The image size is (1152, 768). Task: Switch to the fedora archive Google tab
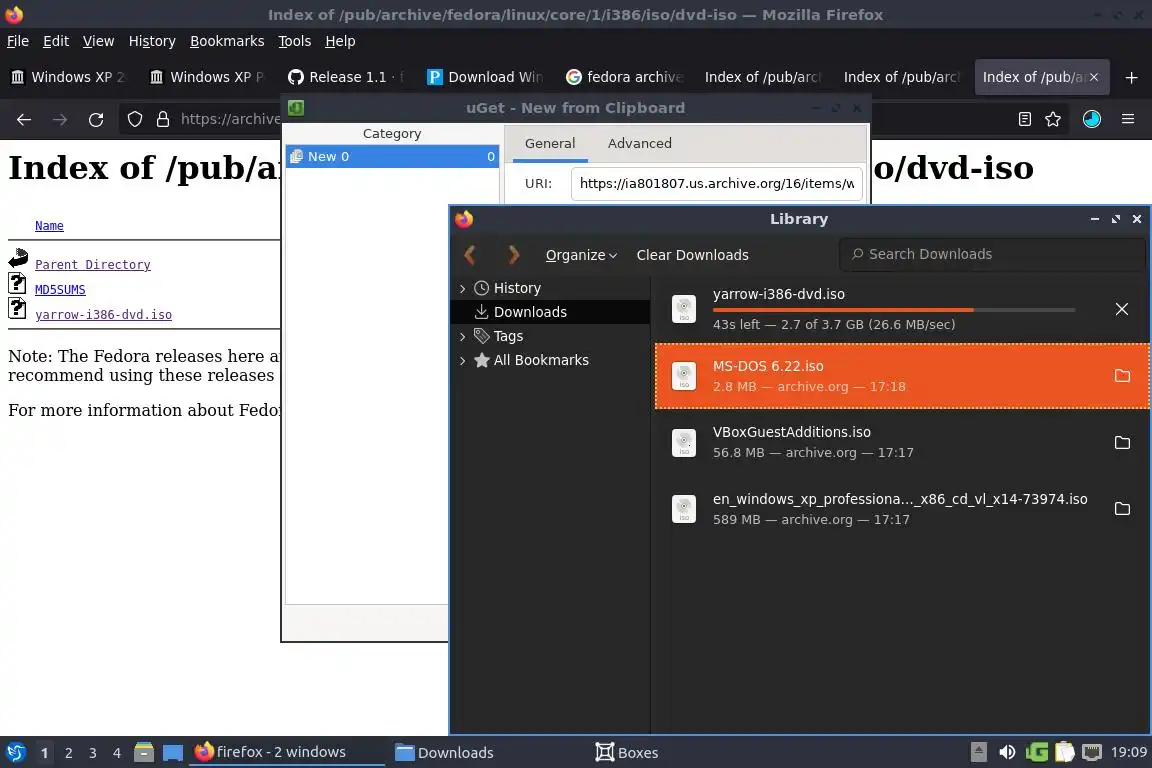pos(624,77)
